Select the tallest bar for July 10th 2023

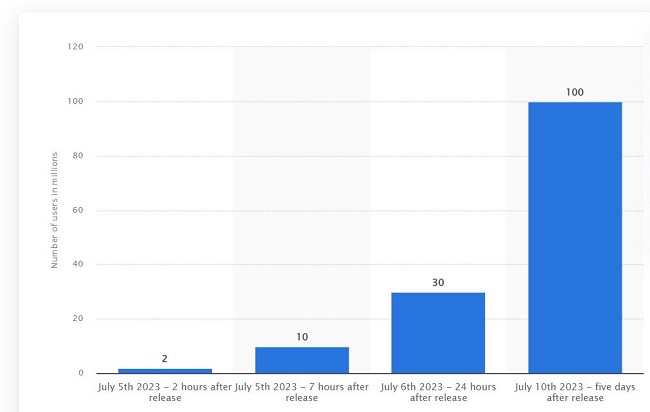(x=575, y=238)
